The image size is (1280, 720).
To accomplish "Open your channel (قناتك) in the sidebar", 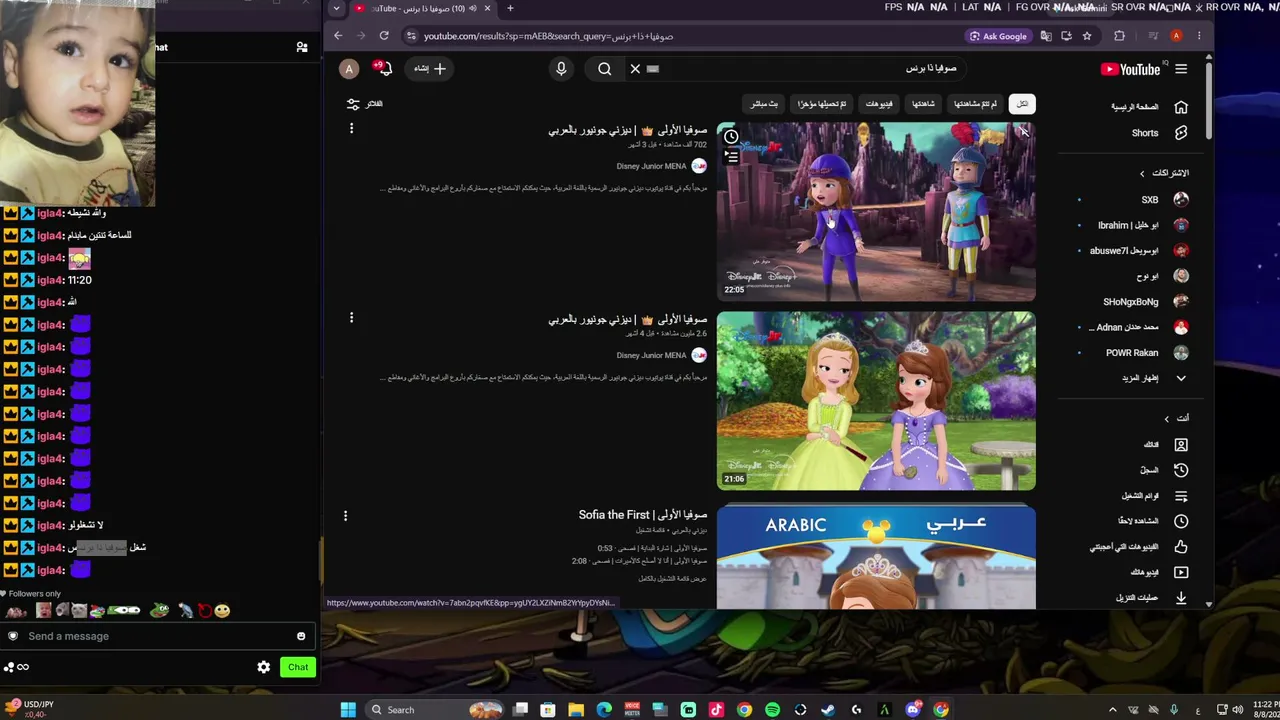I will click(1163, 444).
